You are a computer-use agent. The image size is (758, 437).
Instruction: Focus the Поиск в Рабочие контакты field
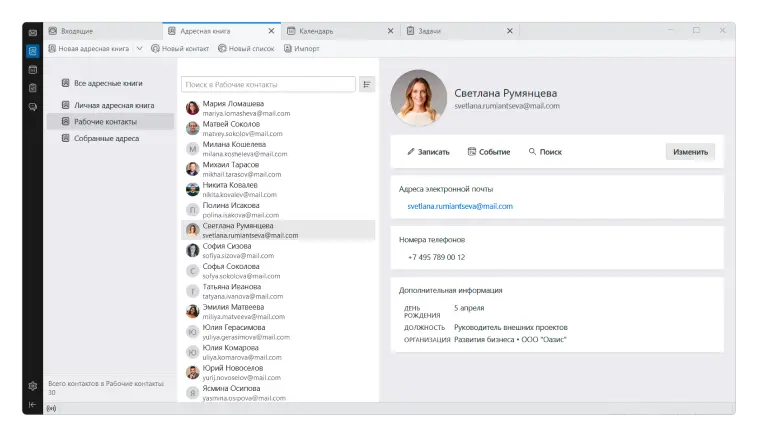click(268, 85)
